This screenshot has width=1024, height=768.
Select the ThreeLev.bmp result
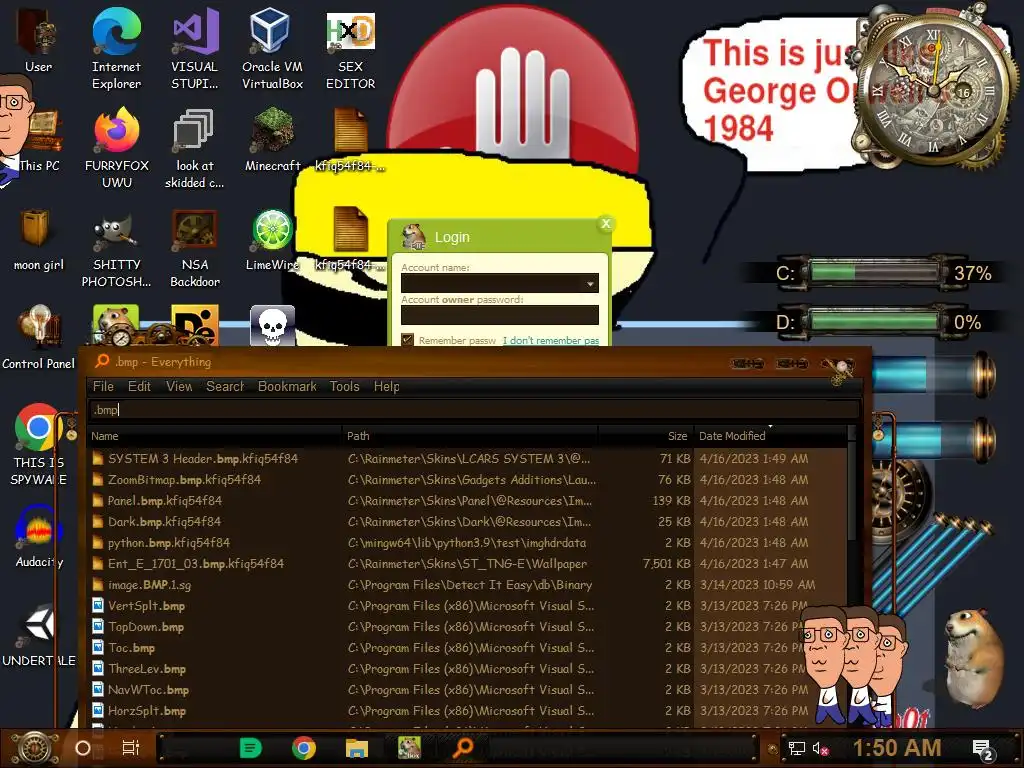coord(467,668)
